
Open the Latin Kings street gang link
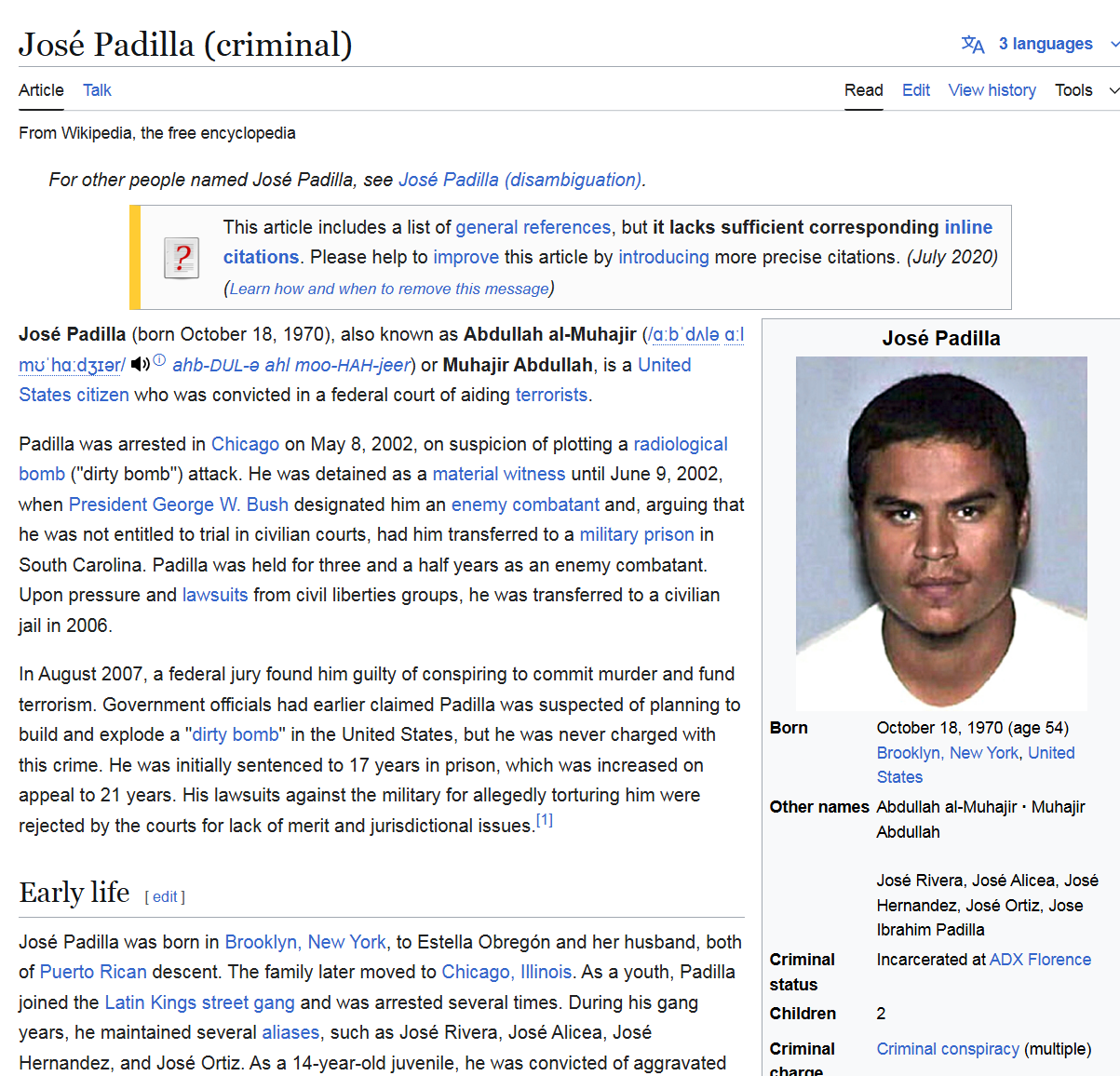pyautogui.click(x=199, y=1002)
